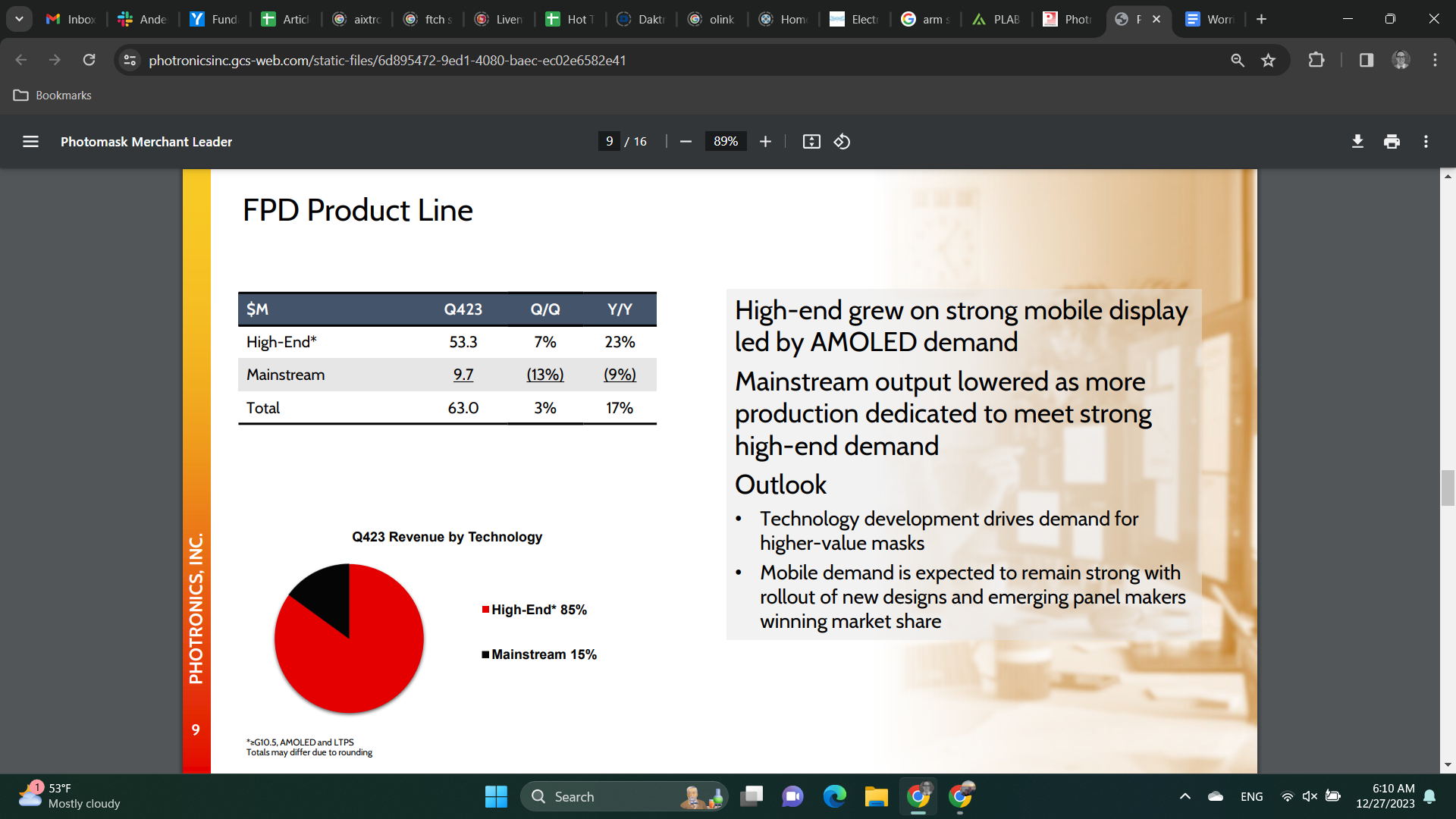Switch to the Inbox Gmail tab
The image size is (1456, 819).
point(71,19)
